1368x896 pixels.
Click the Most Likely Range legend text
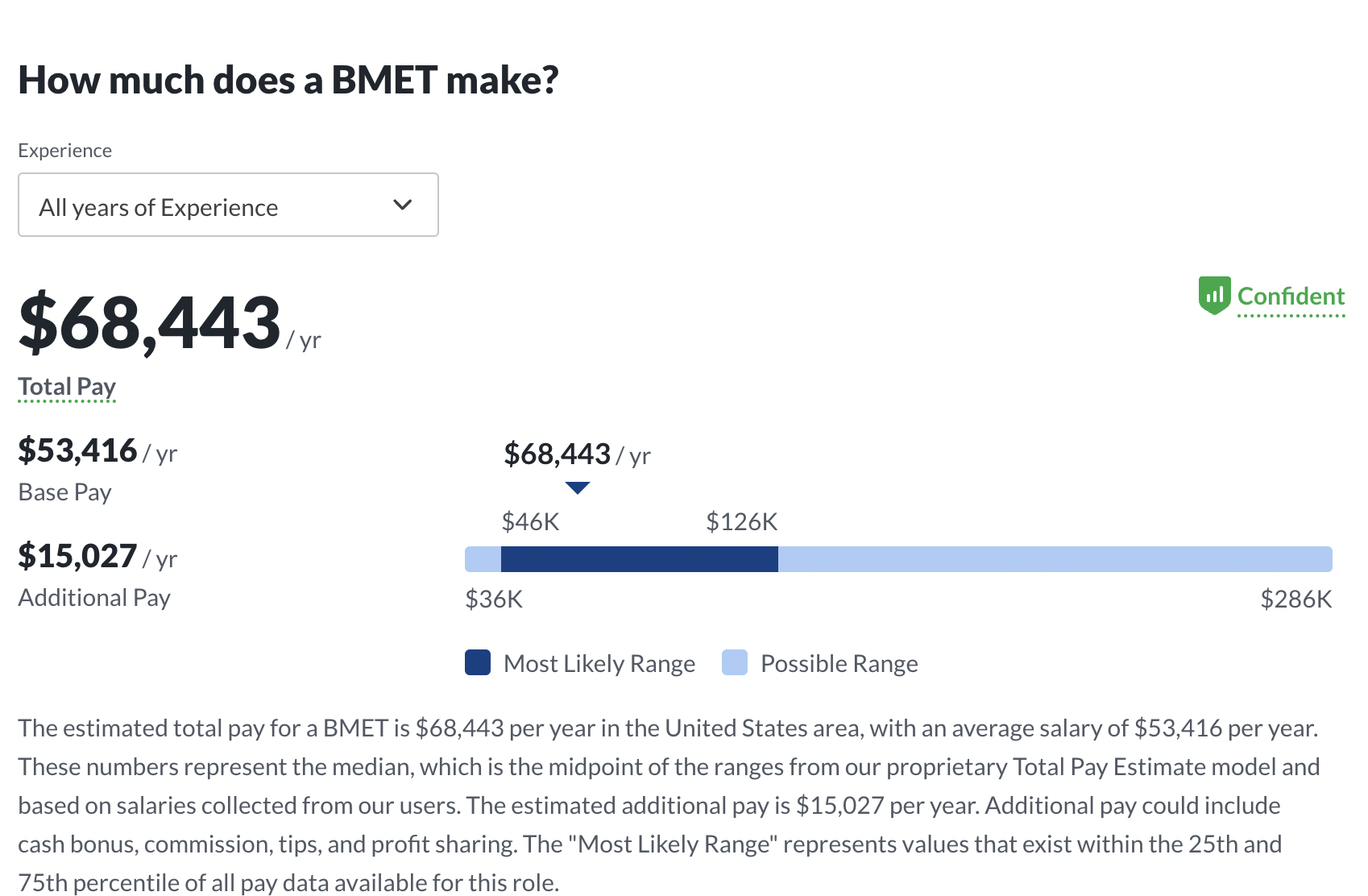(599, 663)
